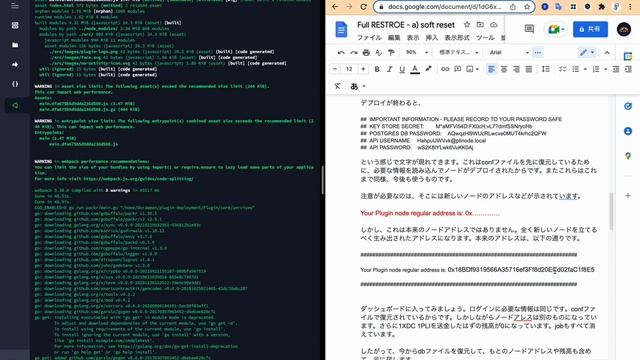
Task: Bookmark this page with address bar star
Action: click(x=527, y=7)
